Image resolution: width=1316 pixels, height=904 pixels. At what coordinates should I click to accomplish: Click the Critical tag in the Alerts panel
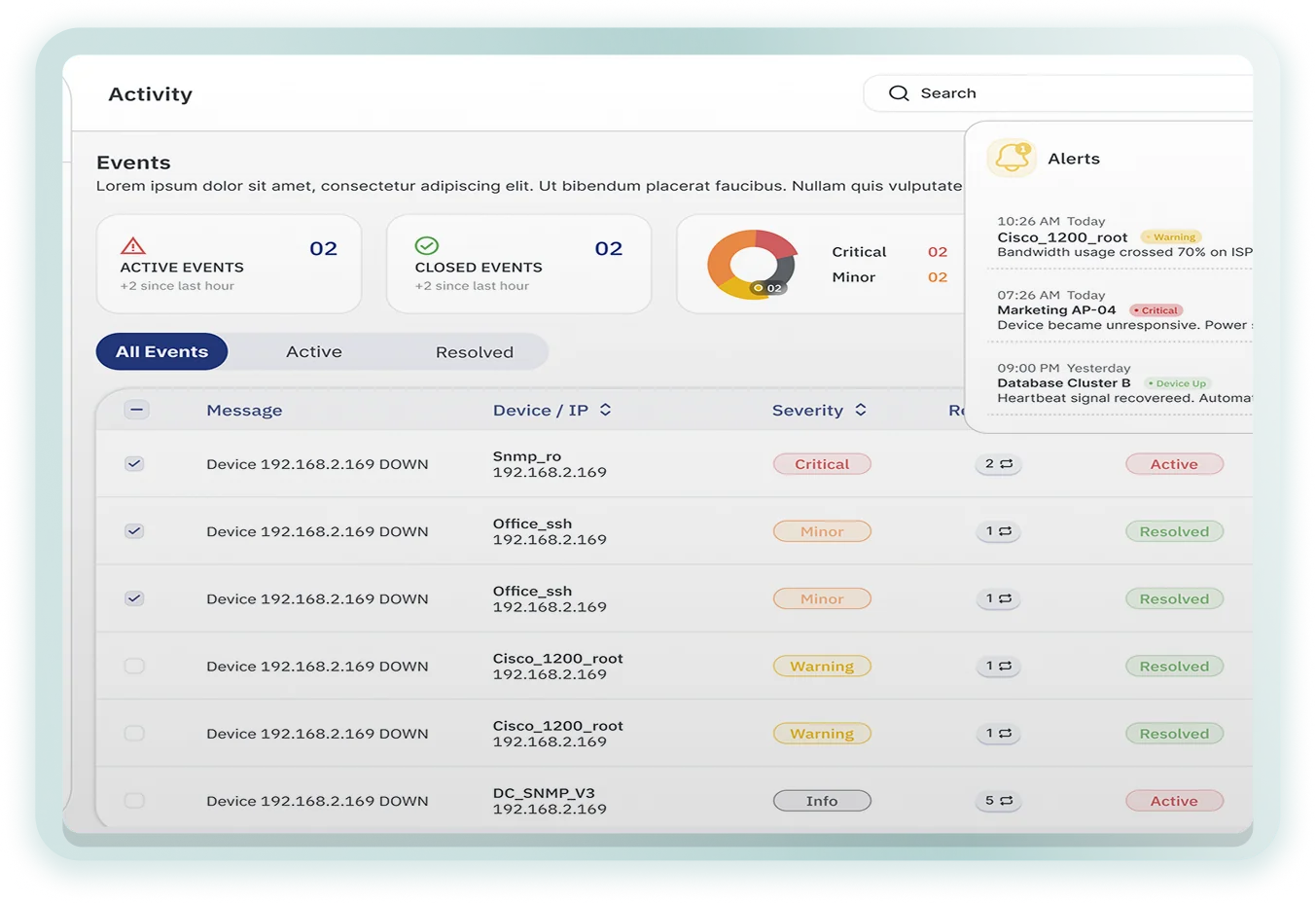pyautogui.click(x=1156, y=310)
